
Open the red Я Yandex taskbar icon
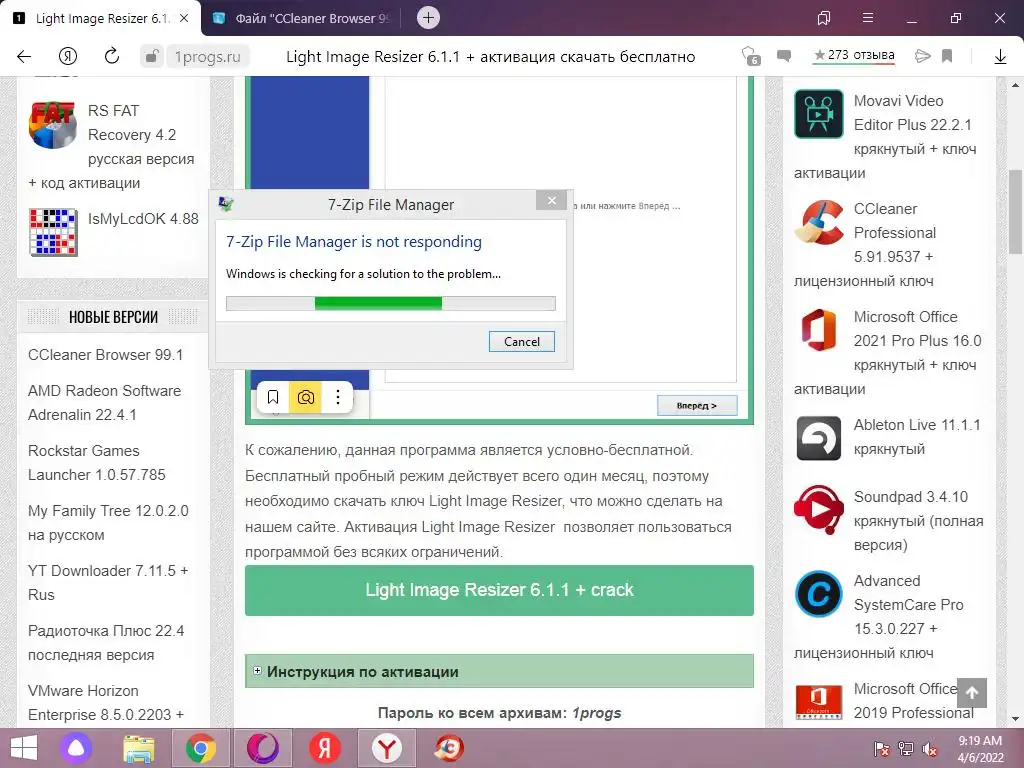(325, 748)
